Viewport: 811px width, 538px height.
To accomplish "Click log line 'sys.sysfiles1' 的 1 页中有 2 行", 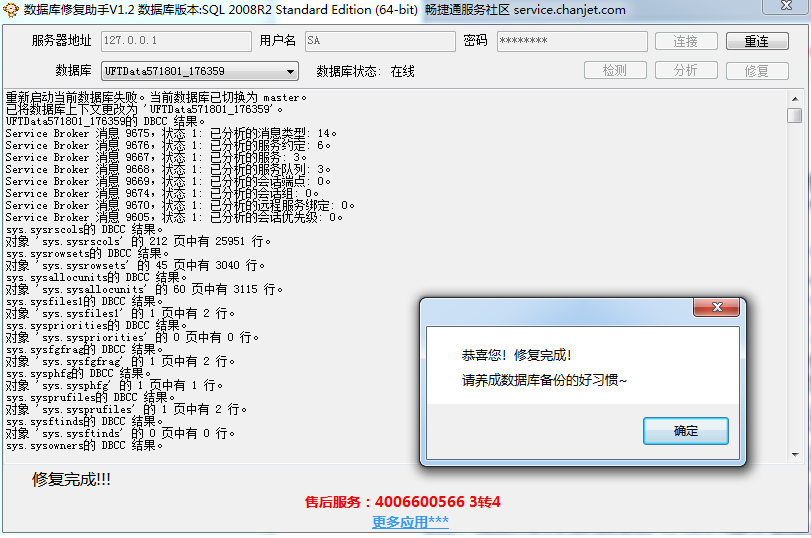I will point(120,313).
